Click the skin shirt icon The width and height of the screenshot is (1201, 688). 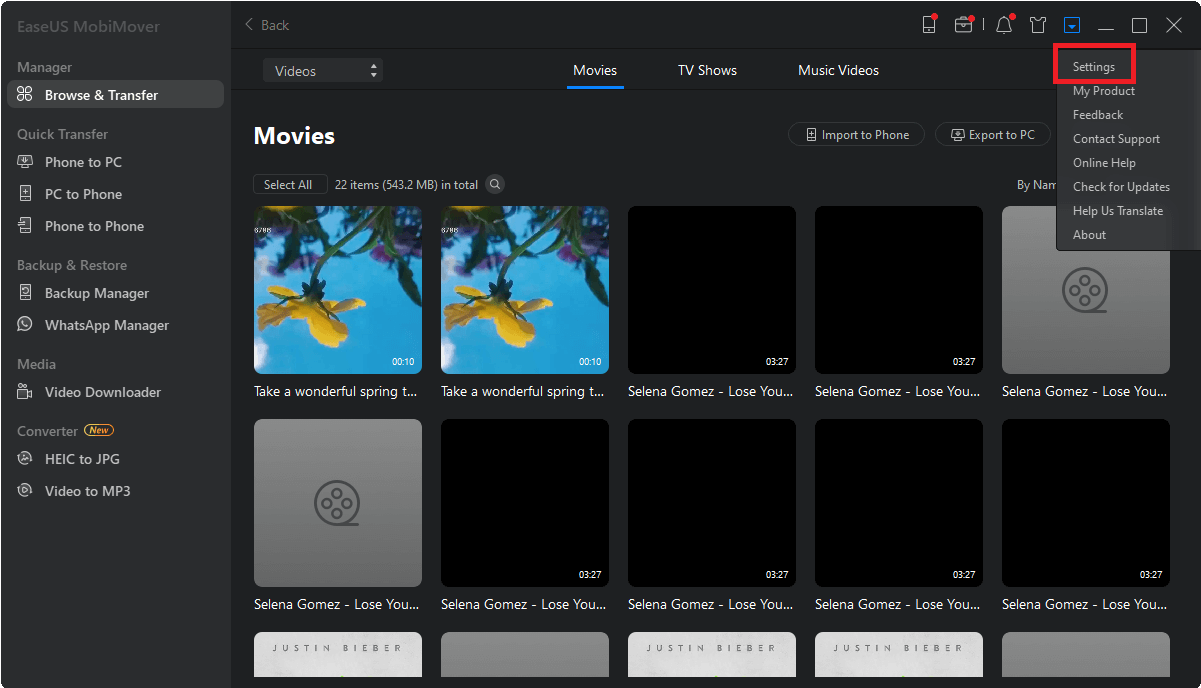pos(1038,25)
